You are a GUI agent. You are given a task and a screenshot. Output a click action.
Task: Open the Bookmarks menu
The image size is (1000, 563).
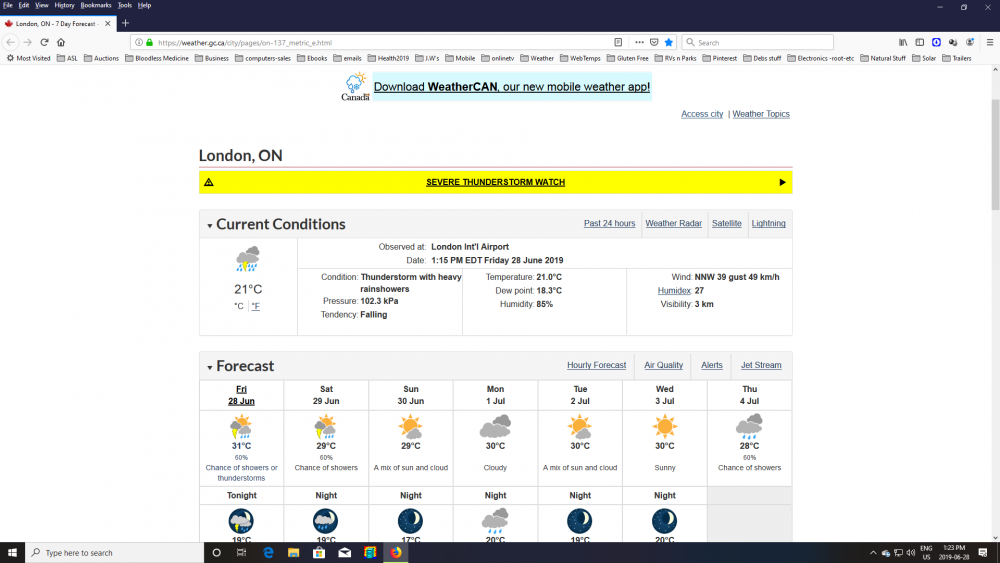[x=96, y=5]
